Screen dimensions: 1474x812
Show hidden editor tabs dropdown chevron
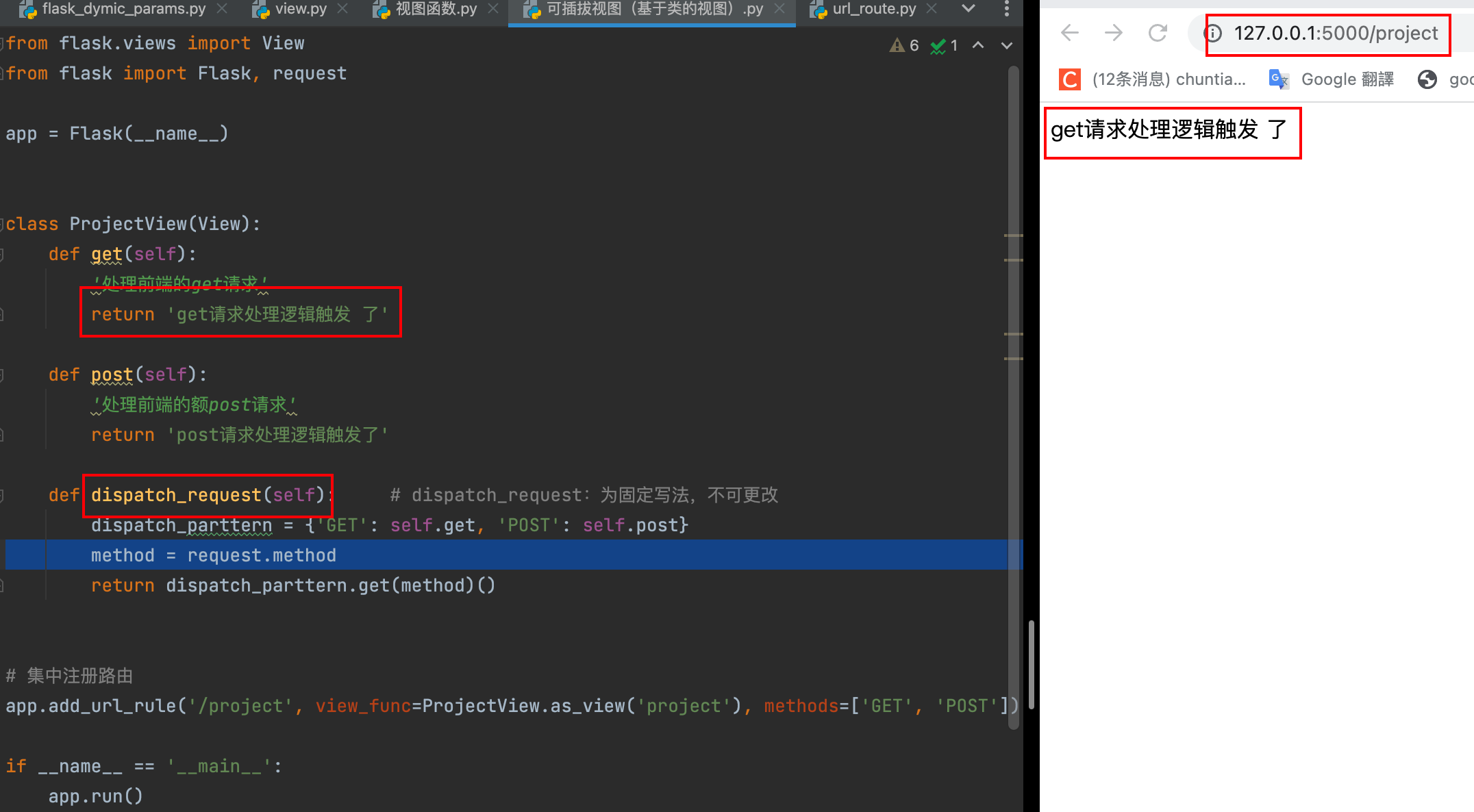(x=968, y=9)
